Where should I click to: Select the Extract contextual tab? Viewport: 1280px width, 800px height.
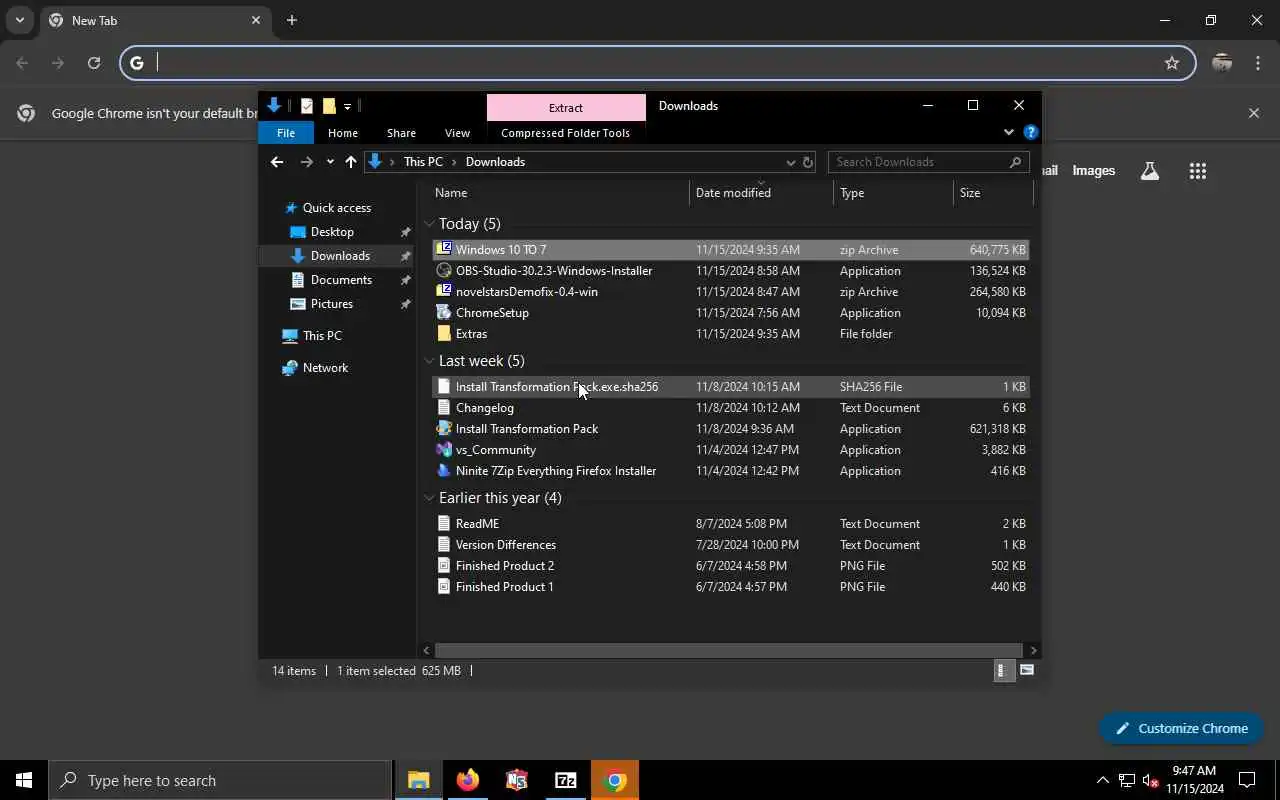pos(566,107)
